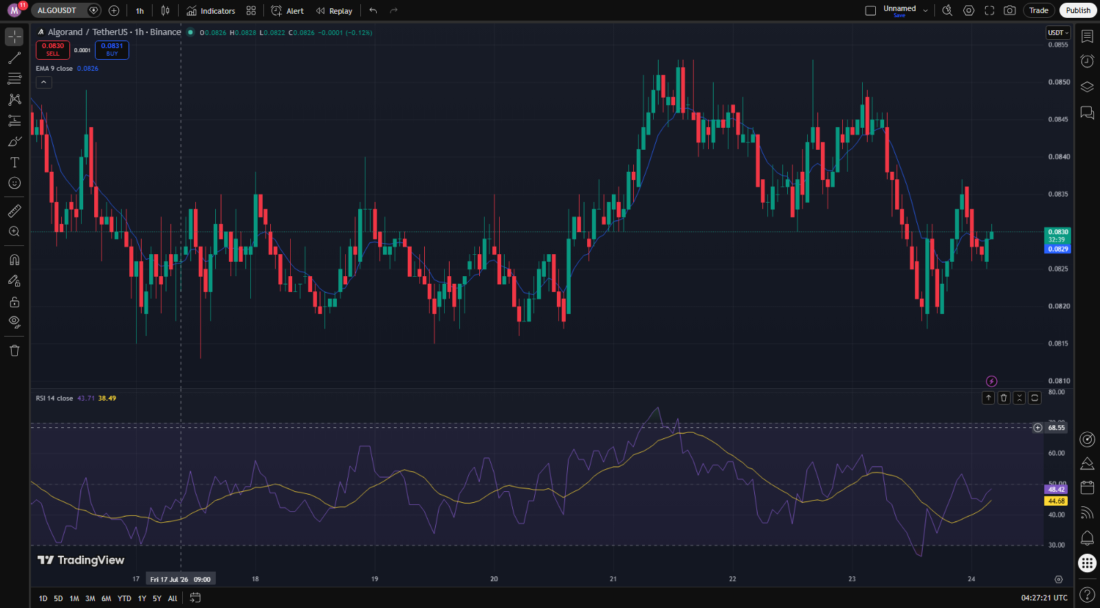Toggle magnet mode snapping
Image resolution: width=1100 pixels, height=608 pixels.
(x=14, y=259)
